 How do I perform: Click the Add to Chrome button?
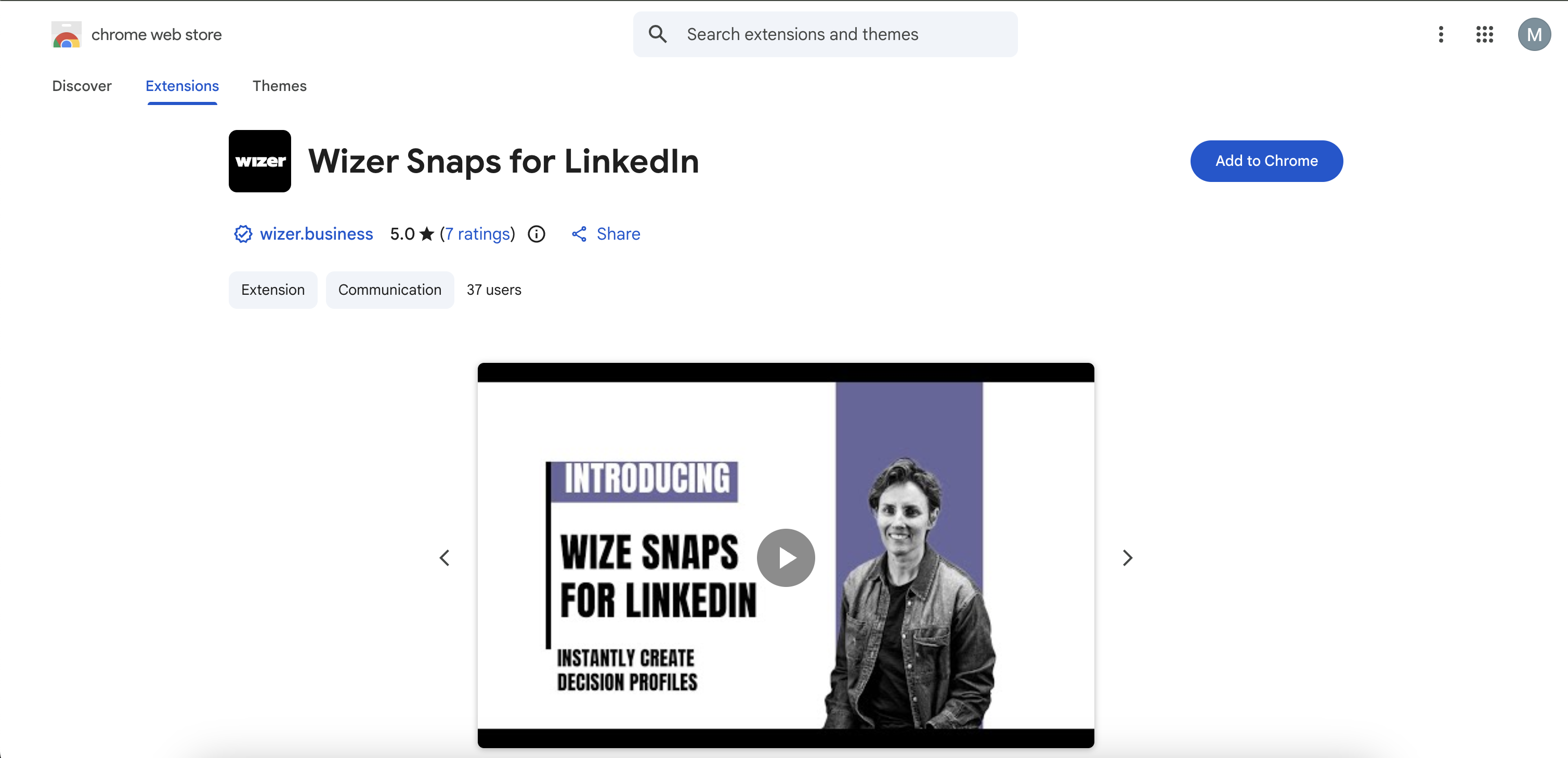(x=1266, y=161)
